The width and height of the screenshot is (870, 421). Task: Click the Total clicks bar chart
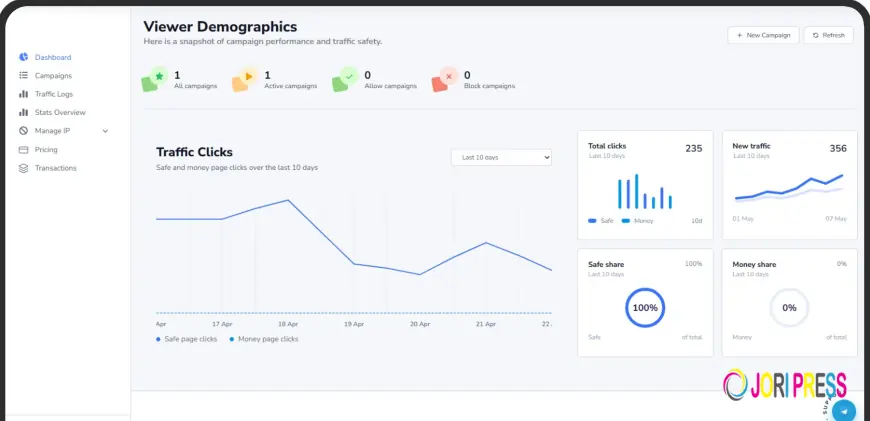click(645, 191)
